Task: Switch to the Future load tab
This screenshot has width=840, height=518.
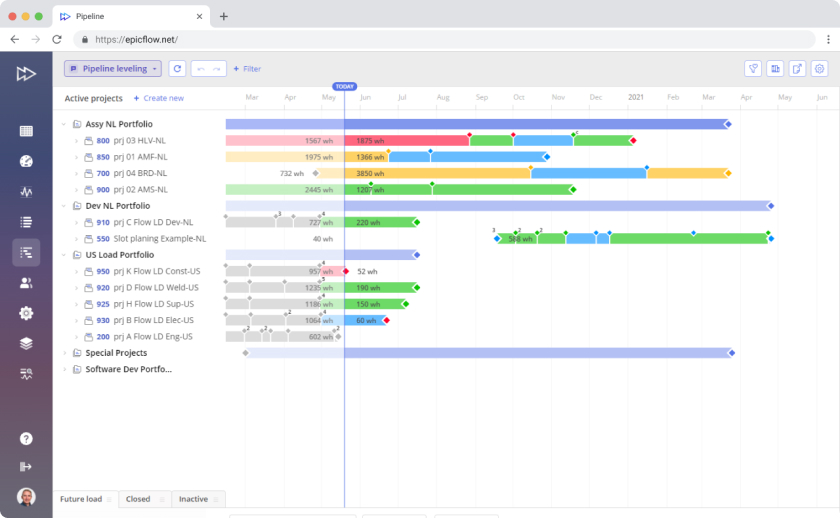Action: click(85, 499)
